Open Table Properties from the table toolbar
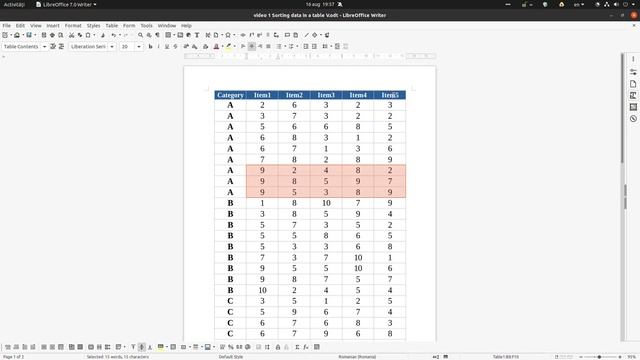 316,347
